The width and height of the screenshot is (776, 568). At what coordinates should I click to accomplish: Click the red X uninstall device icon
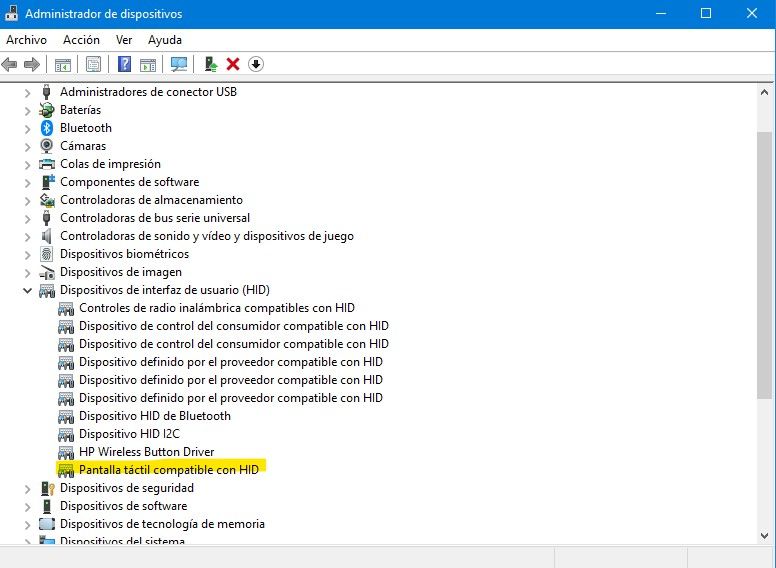(x=233, y=64)
